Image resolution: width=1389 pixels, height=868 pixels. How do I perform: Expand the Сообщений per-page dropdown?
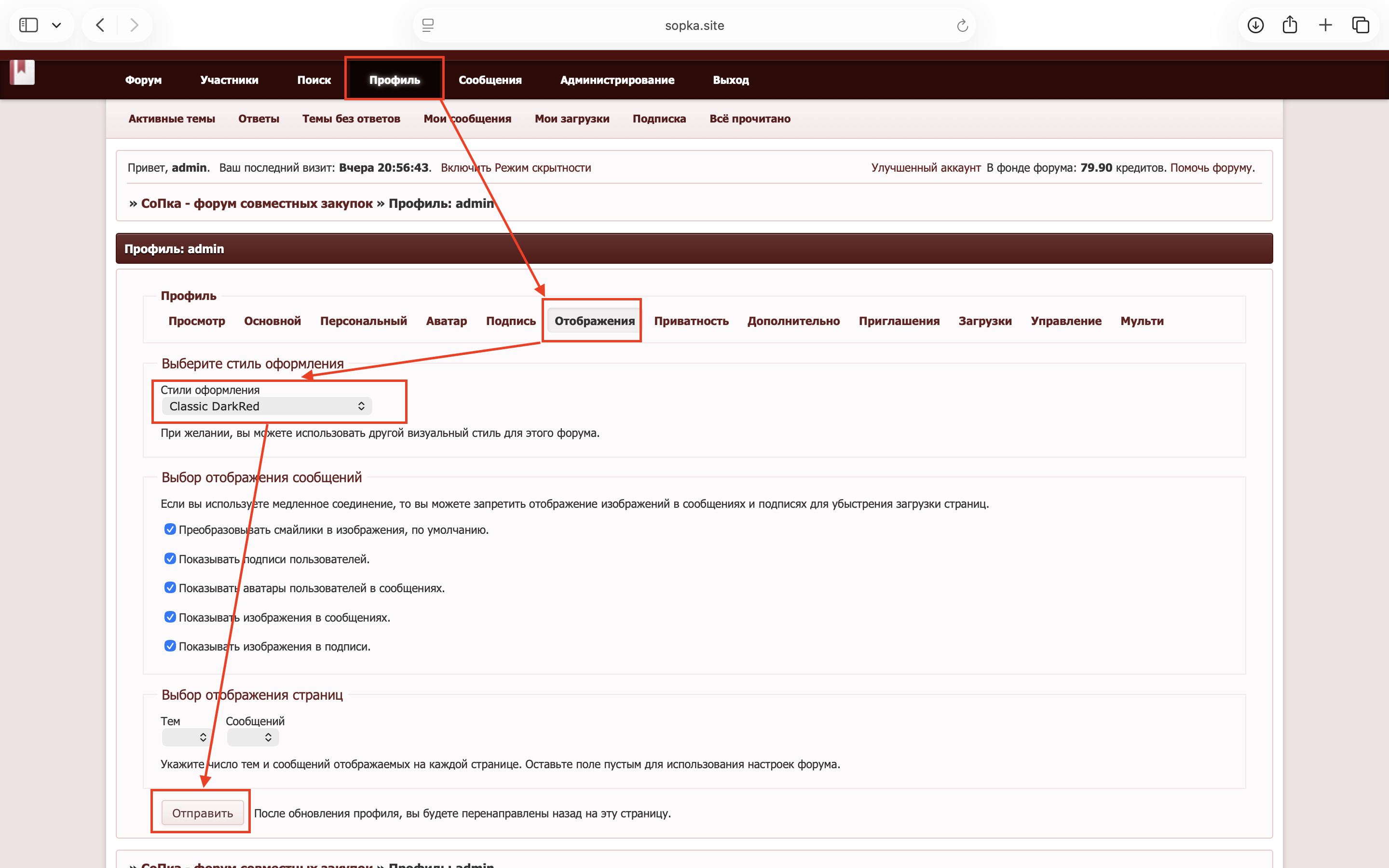[253, 738]
